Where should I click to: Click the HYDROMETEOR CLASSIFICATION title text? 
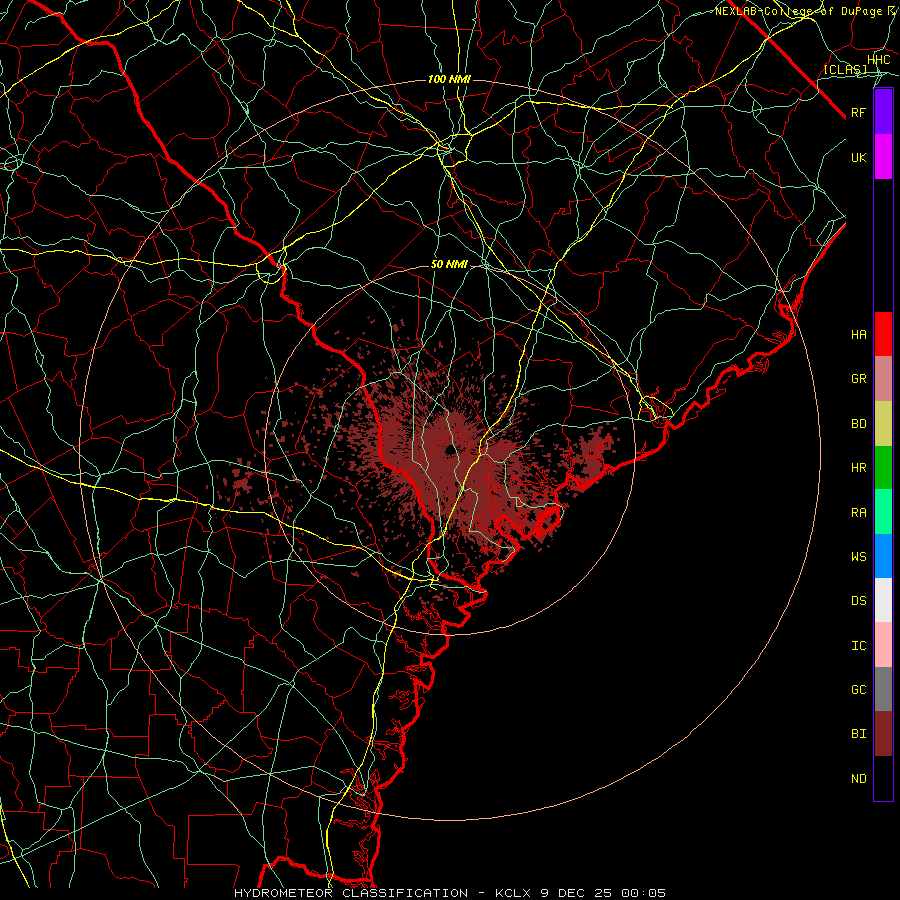pos(351,893)
